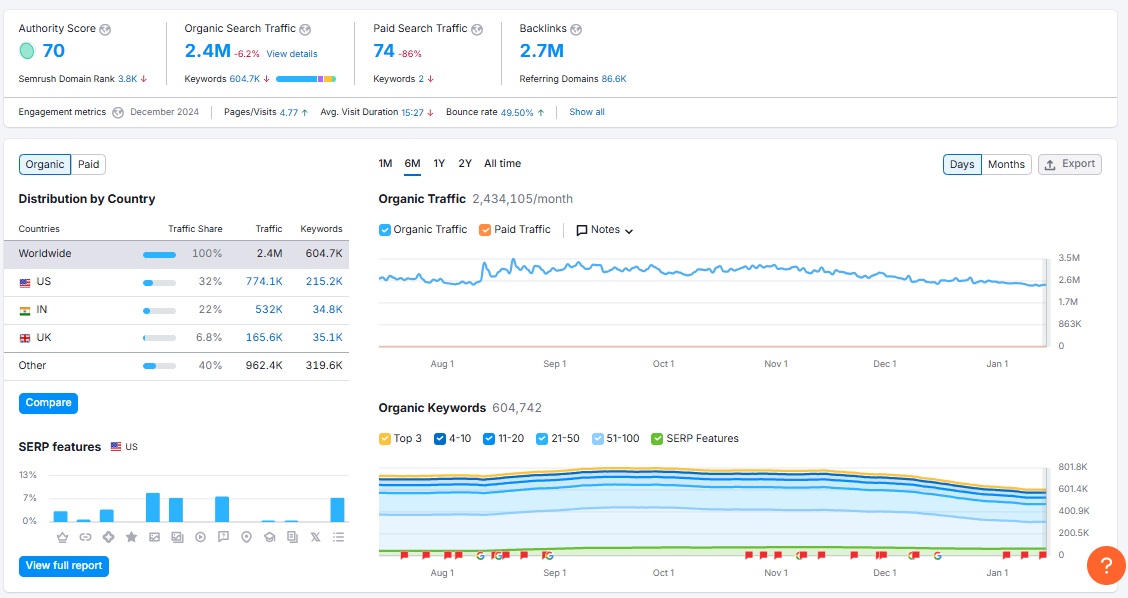The image size is (1128, 598).
Task: Click the Compare button
Action: (48, 403)
